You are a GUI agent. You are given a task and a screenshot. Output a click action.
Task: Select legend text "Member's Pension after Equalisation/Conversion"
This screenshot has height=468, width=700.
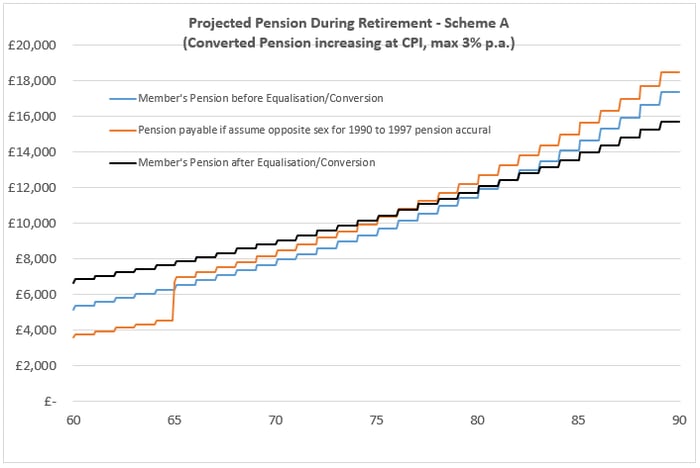[x=261, y=162]
